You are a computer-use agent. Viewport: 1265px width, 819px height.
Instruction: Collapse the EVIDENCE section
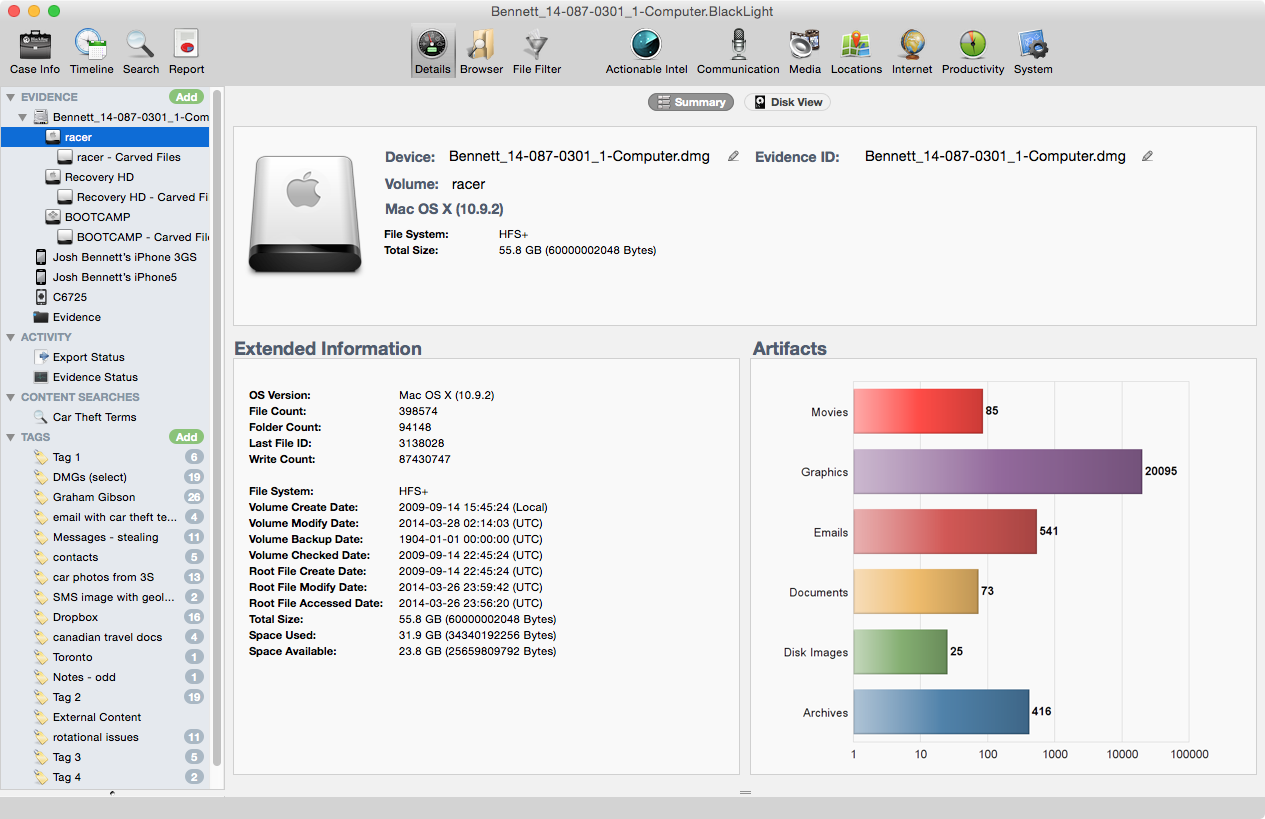11,97
